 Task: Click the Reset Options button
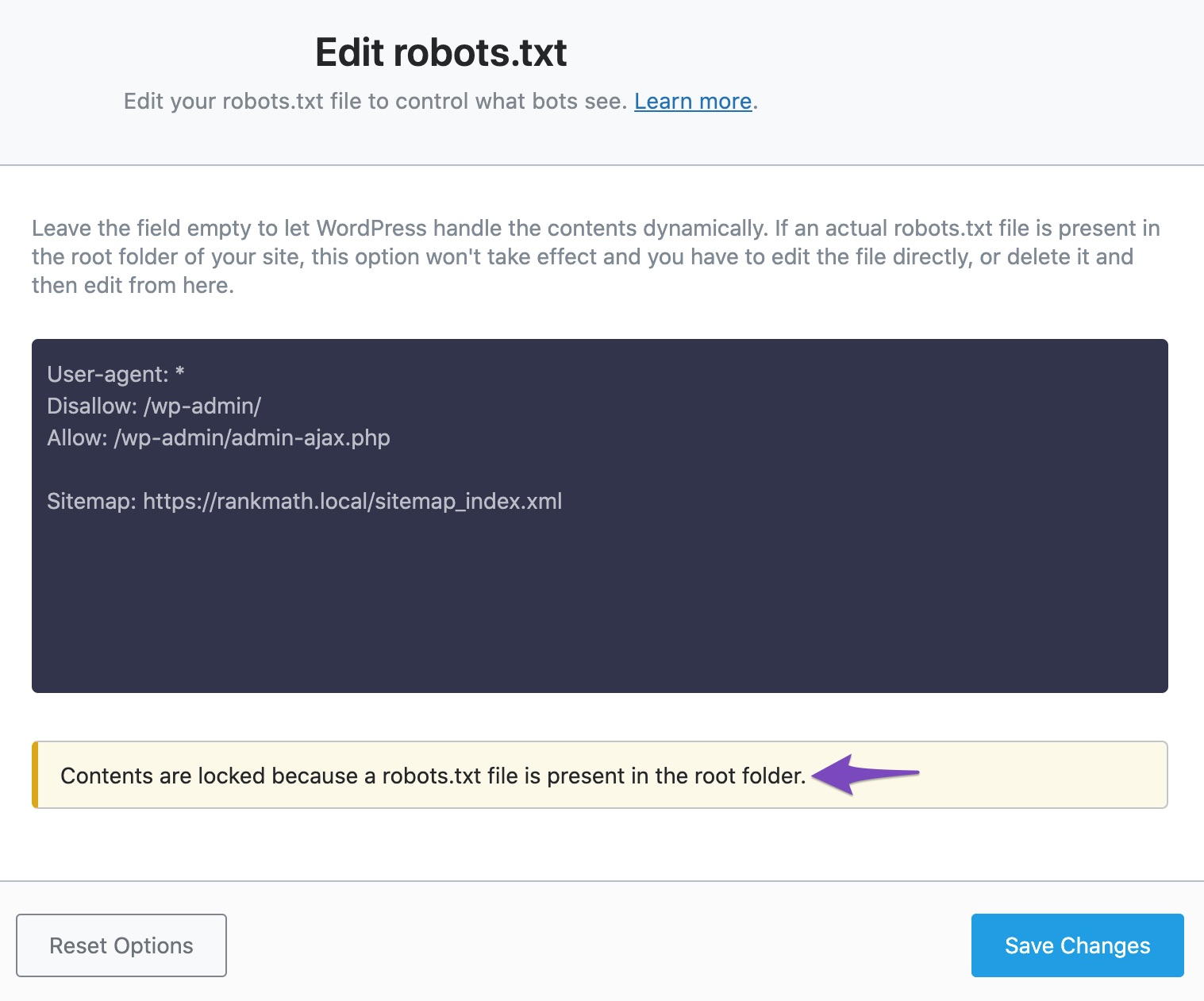coord(121,945)
